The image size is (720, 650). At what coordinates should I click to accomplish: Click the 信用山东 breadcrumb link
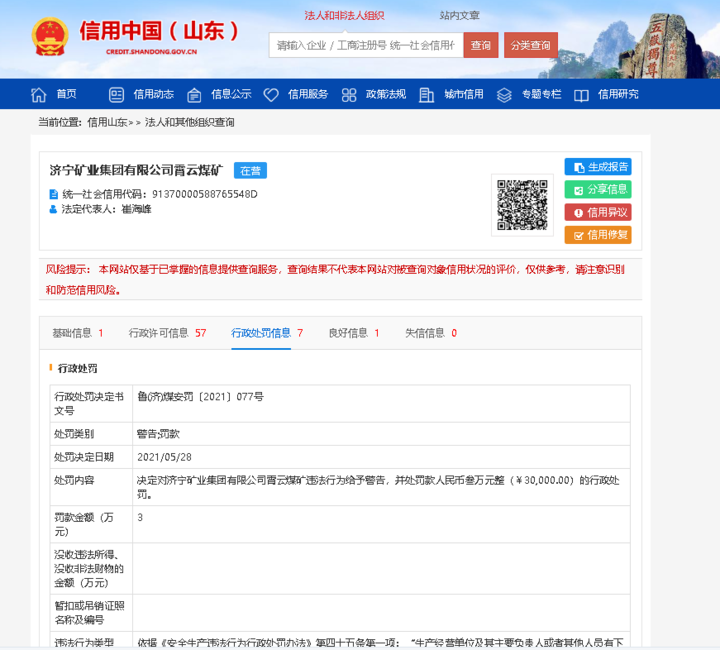[107, 123]
